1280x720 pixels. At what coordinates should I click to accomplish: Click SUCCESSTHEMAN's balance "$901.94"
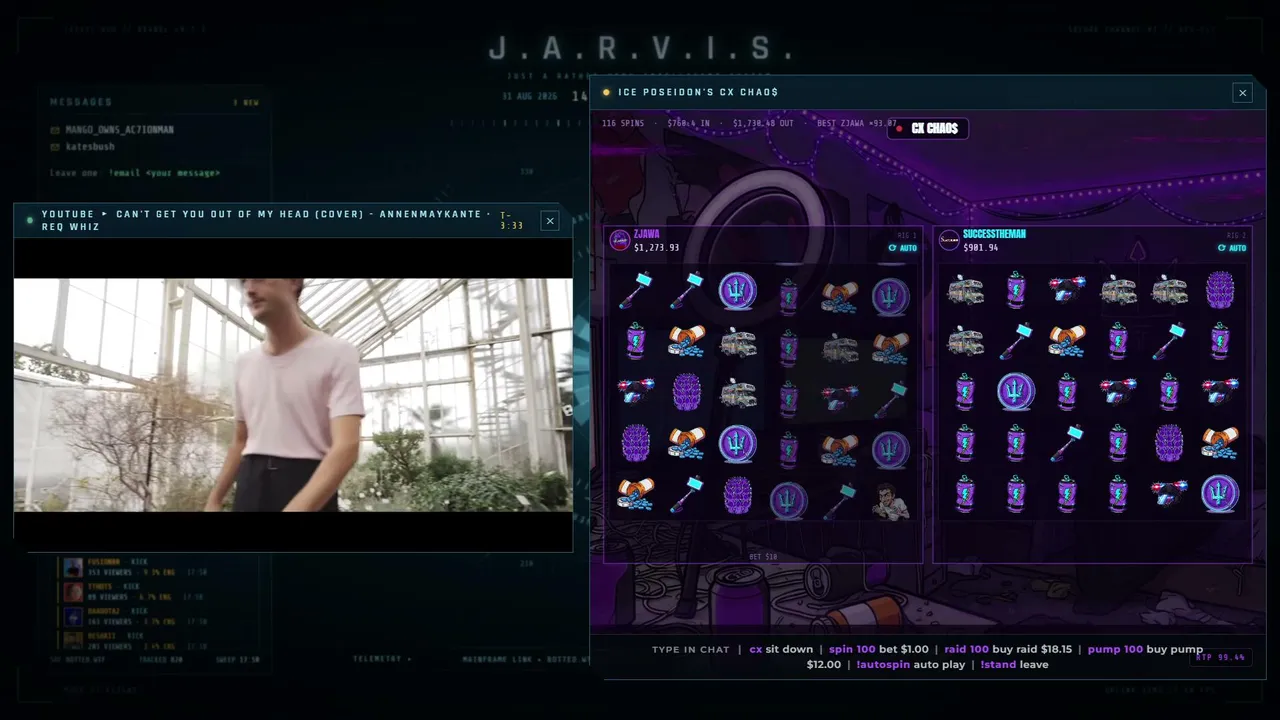[981, 248]
